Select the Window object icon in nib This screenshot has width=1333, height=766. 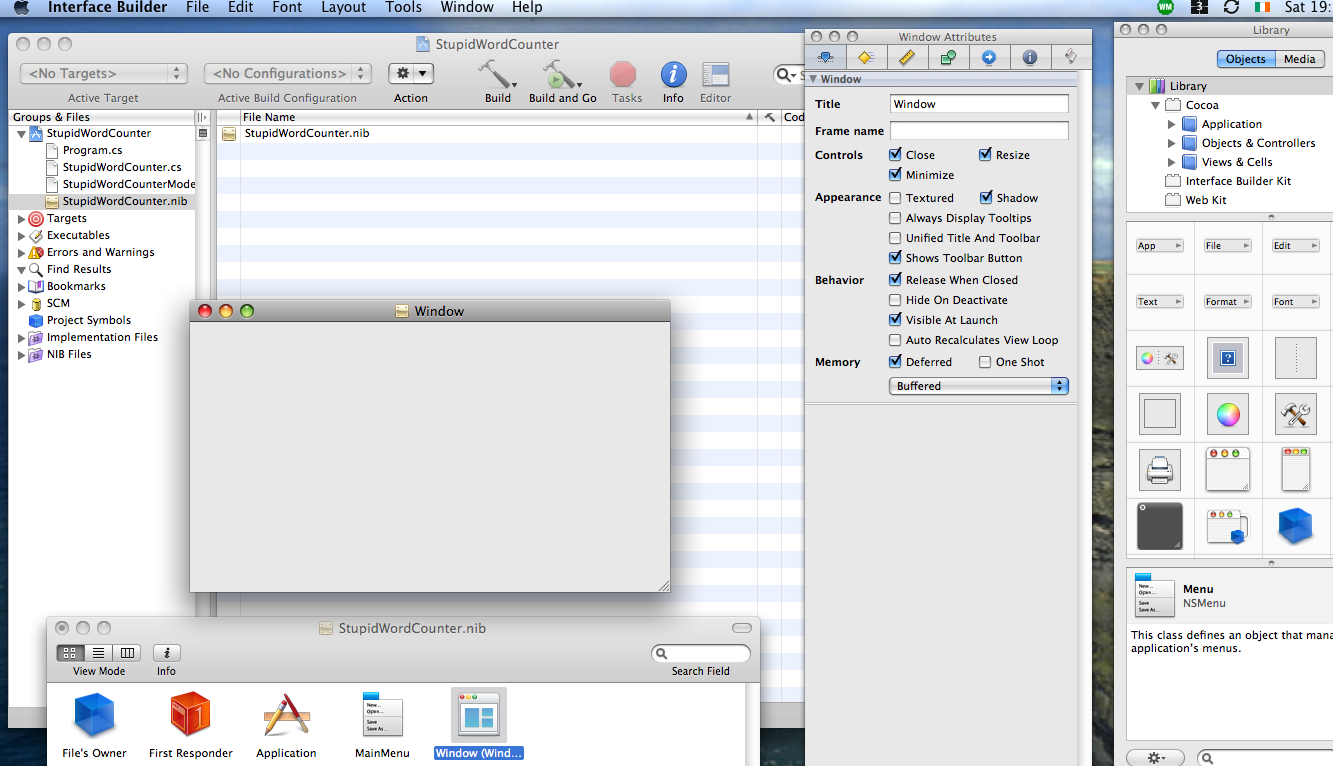click(479, 715)
